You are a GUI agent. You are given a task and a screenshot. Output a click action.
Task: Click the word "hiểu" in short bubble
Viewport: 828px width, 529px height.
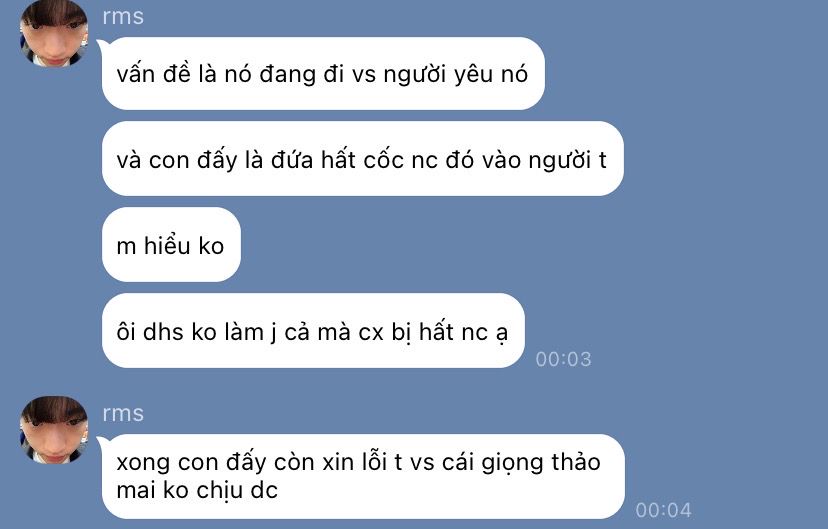click(x=167, y=245)
